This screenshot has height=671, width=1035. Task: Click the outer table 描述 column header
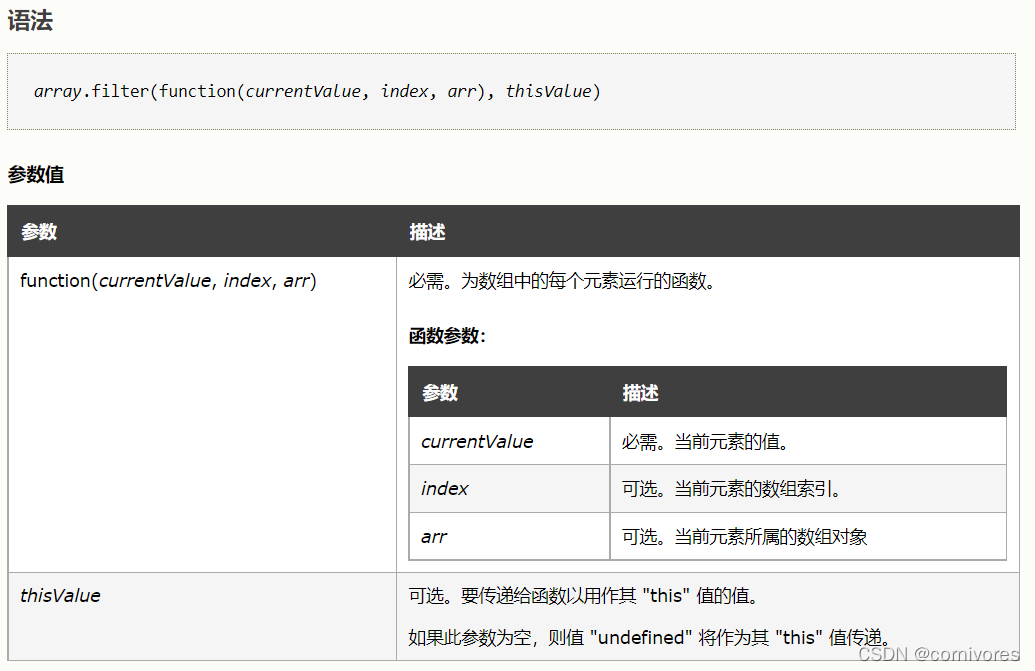point(427,231)
